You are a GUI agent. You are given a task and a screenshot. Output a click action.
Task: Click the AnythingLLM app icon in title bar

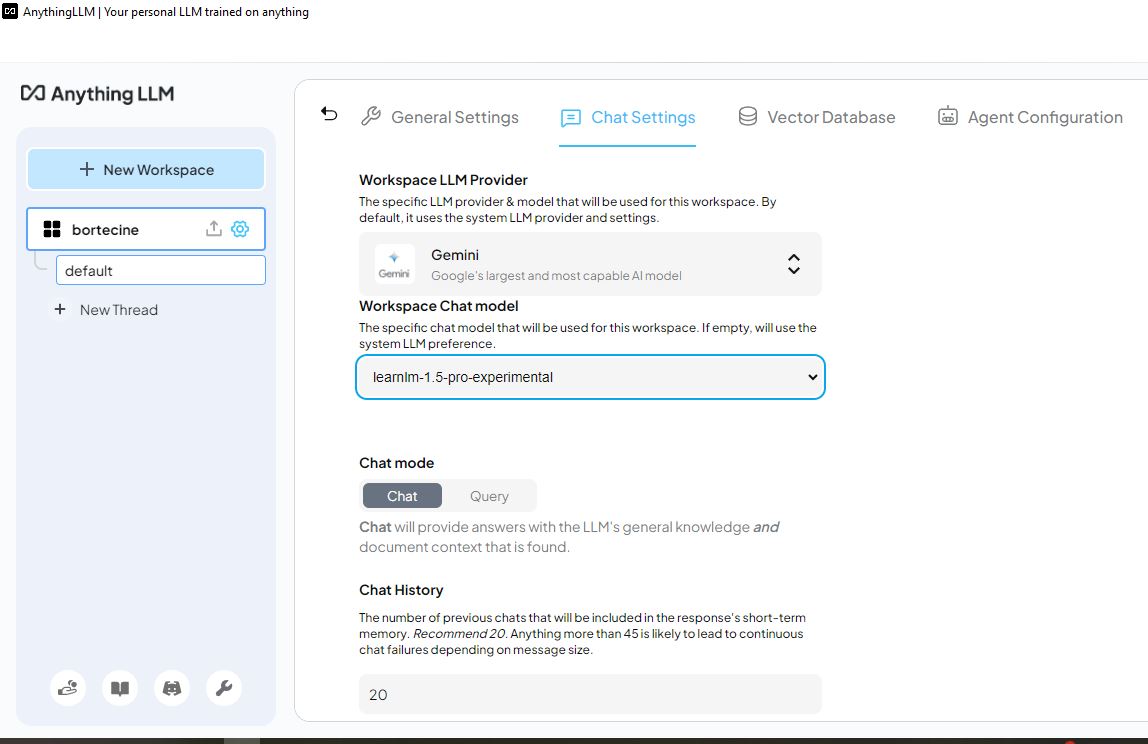pyautogui.click(x=10, y=11)
